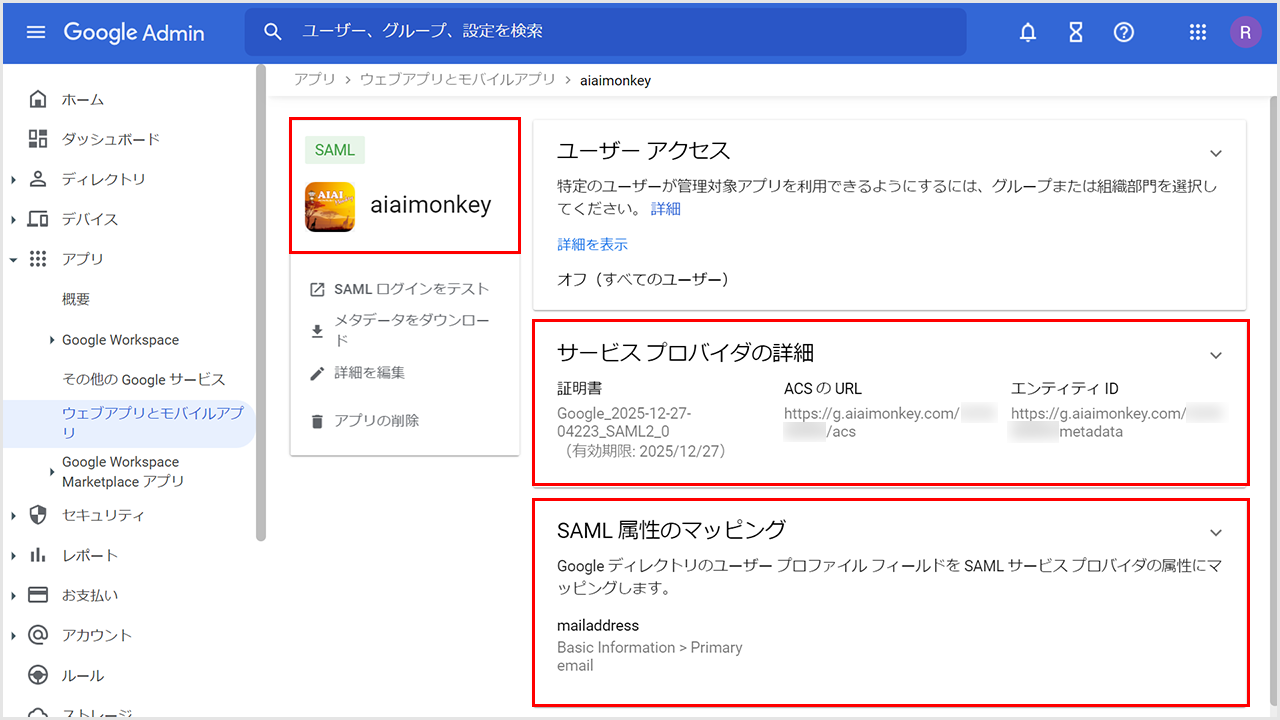Image resolution: width=1280 pixels, height=720 pixels.
Task: Open the main hamburger menu
Action: tap(36, 32)
